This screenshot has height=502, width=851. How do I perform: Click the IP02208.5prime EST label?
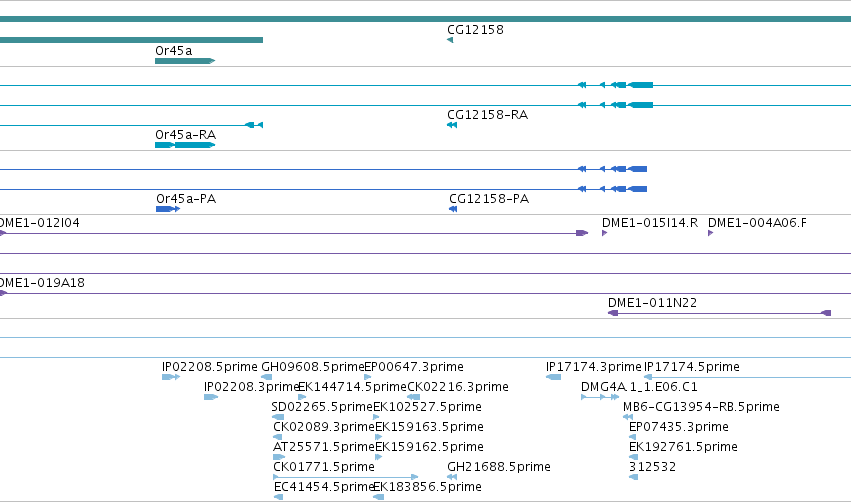click(210, 367)
